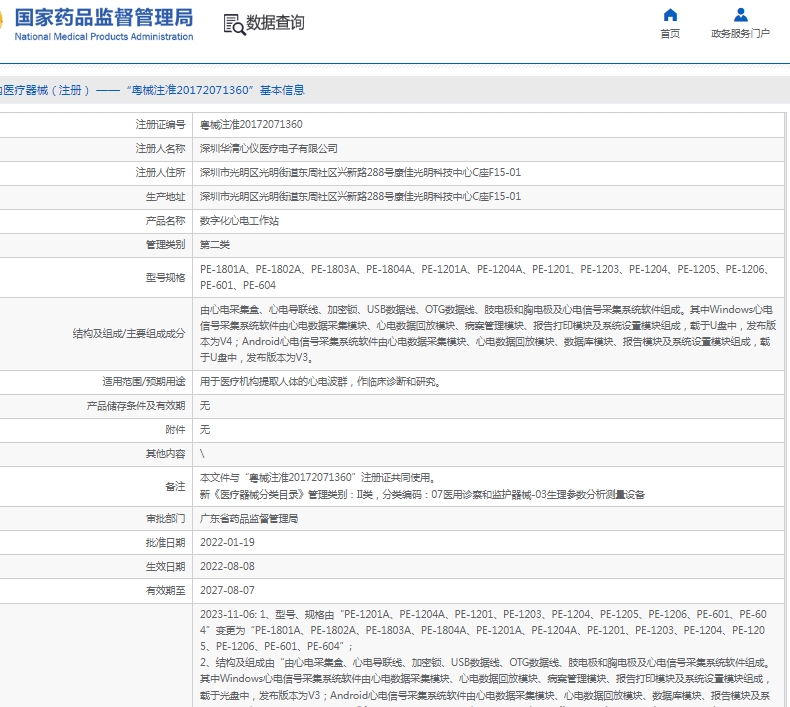Select the 注册证编号 label cell
This screenshot has width=790, height=707.
pyautogui.click(x=96, y=124)
